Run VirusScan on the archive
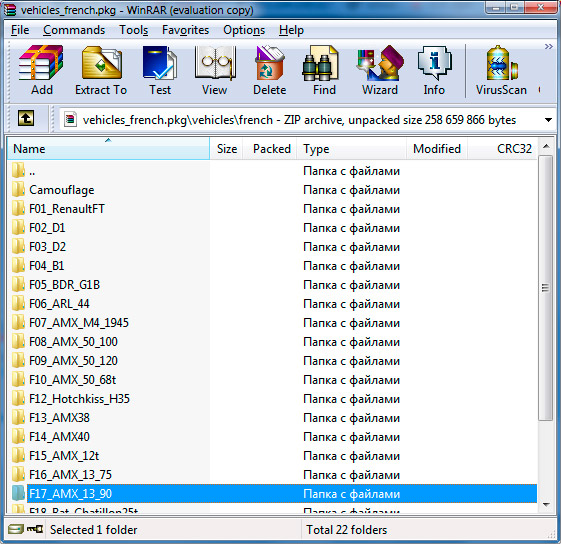 (x=501, y=70)
